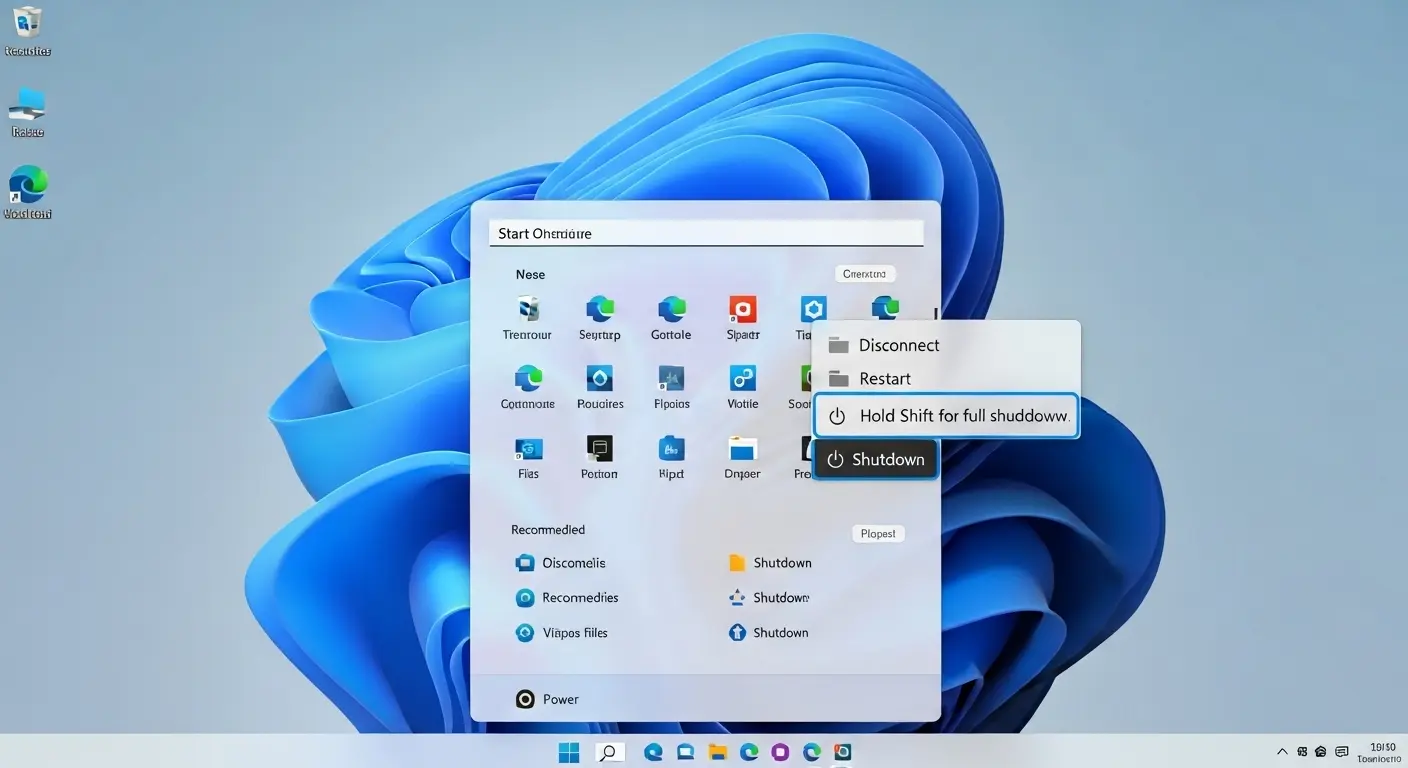The height and width of the screenshot is (768, 1408).
Task: Open Shutdown item with triangle icon
Action: click(769, 598)
